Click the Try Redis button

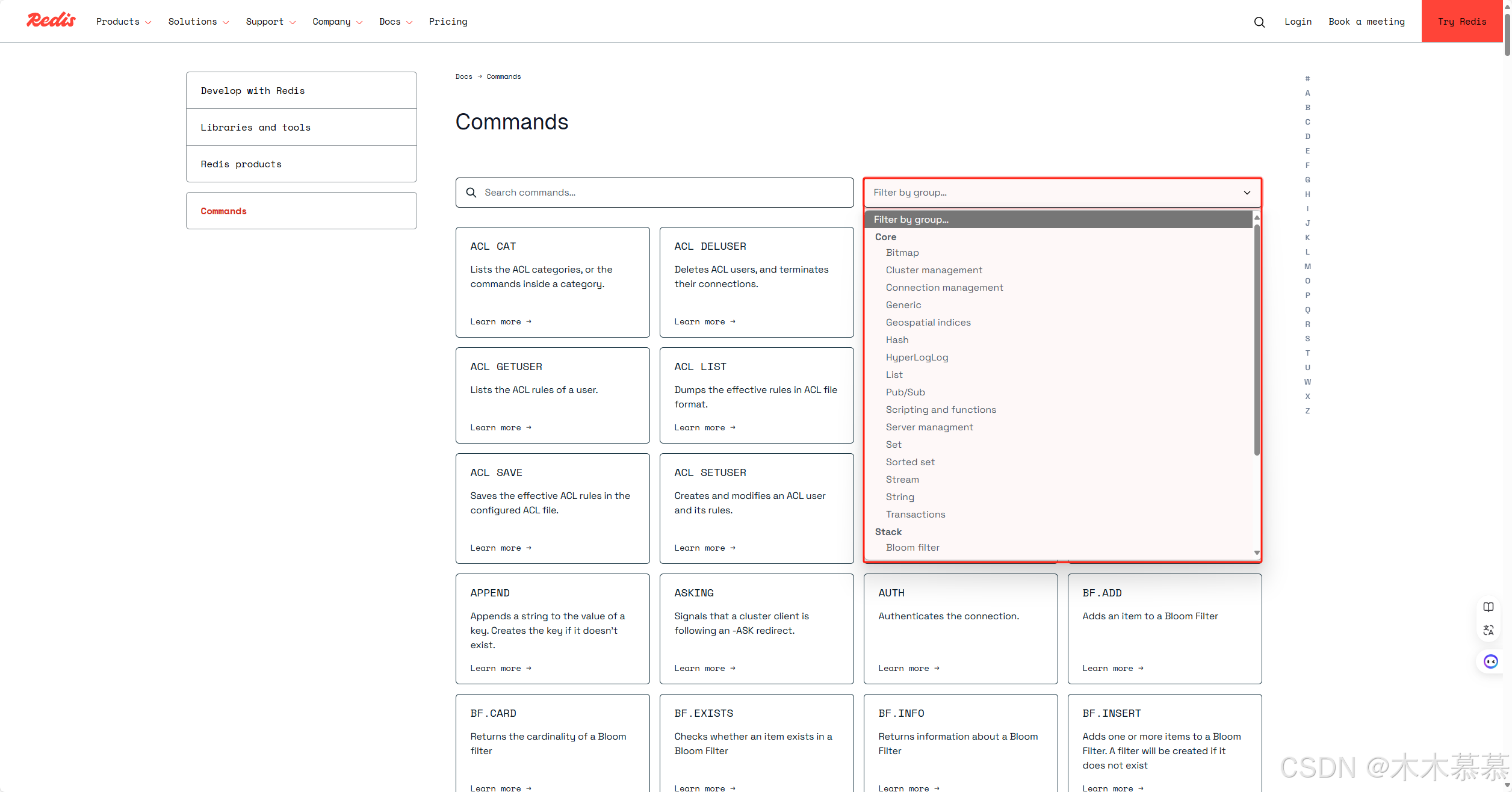(1461, 22)
